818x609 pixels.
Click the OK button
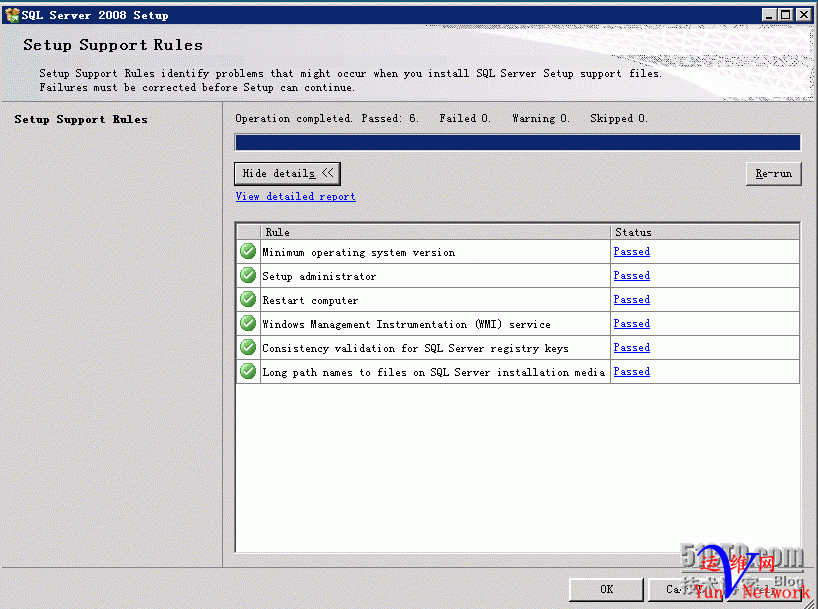tap(606, 589)
